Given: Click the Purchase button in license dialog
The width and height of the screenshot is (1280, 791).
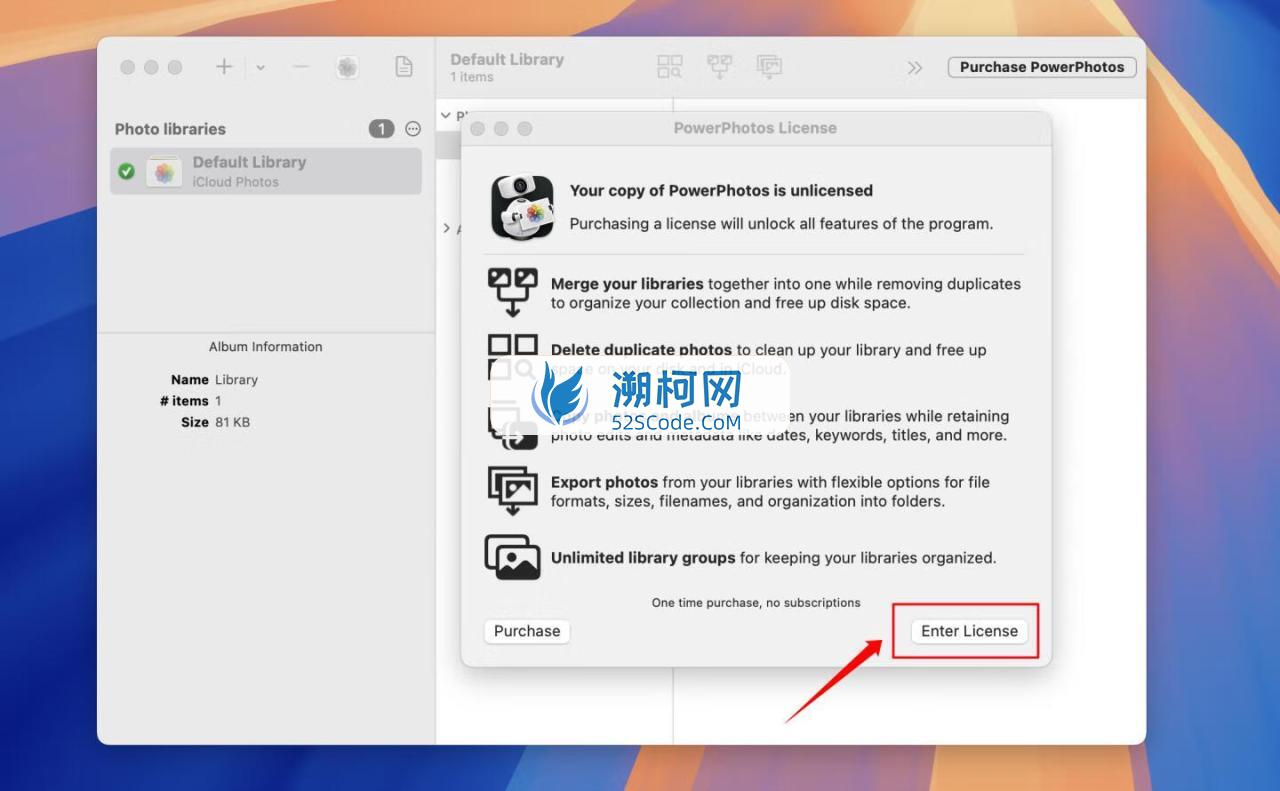Looking at the screenshot, I should (527, 631).
